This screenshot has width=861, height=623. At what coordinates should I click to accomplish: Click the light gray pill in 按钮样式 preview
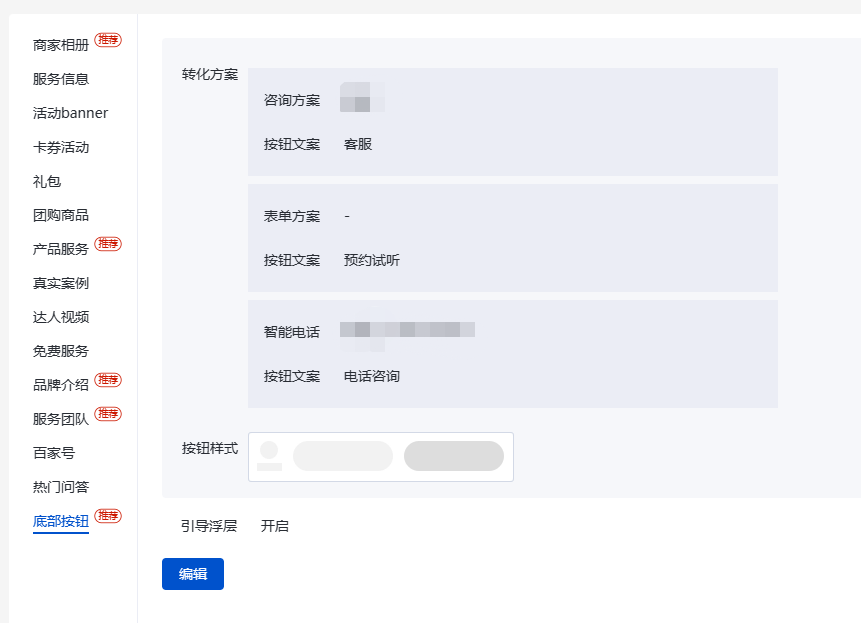pyautogui.click(x=343, y=456)
